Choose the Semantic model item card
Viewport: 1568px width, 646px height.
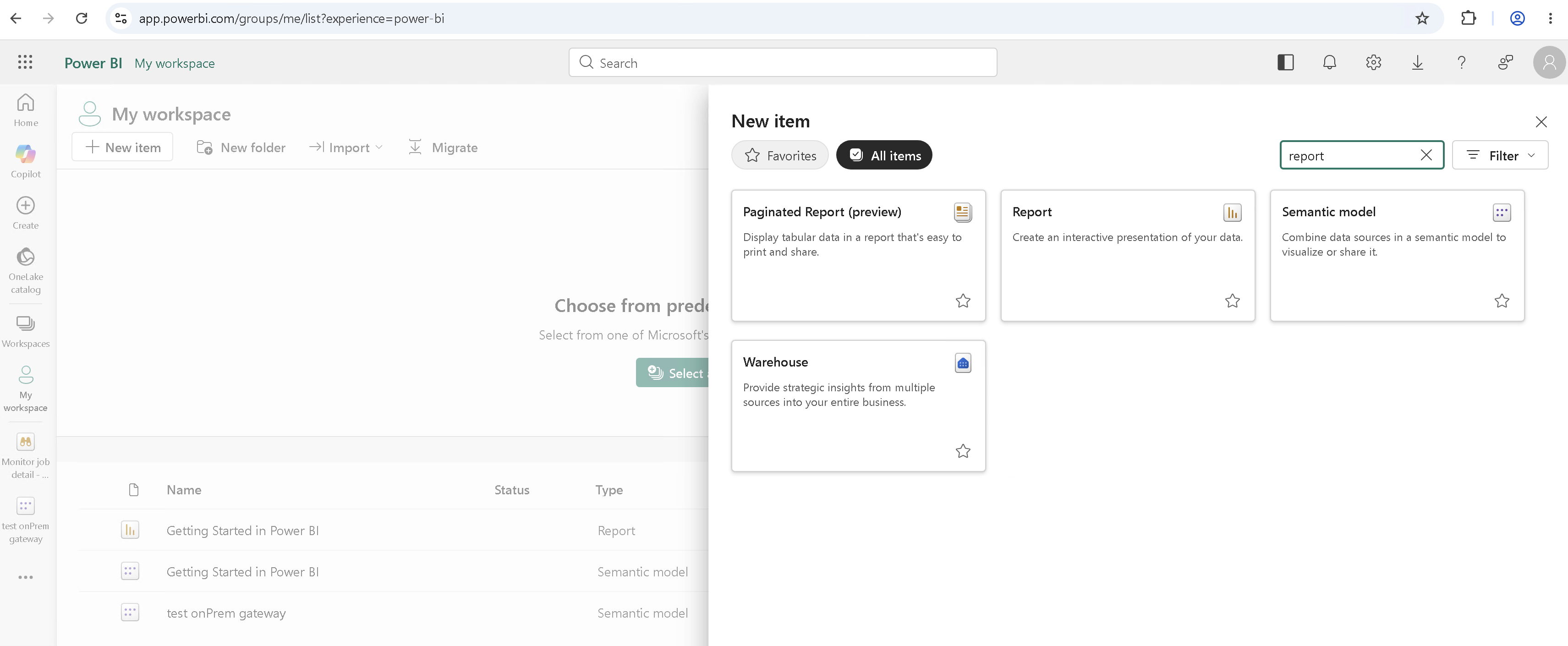[1397, 256]
